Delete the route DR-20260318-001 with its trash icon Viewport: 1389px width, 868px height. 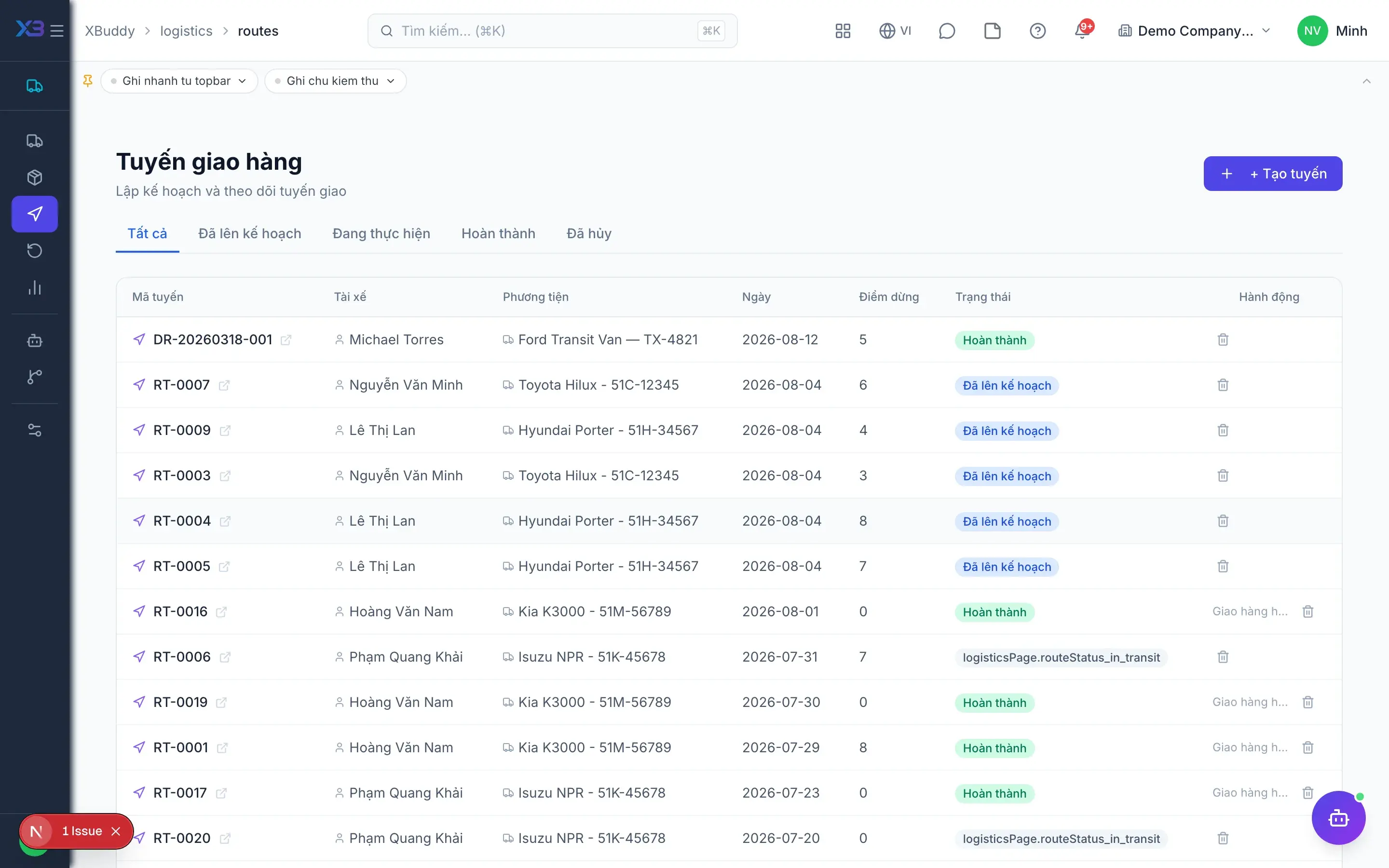[1223, 340]
